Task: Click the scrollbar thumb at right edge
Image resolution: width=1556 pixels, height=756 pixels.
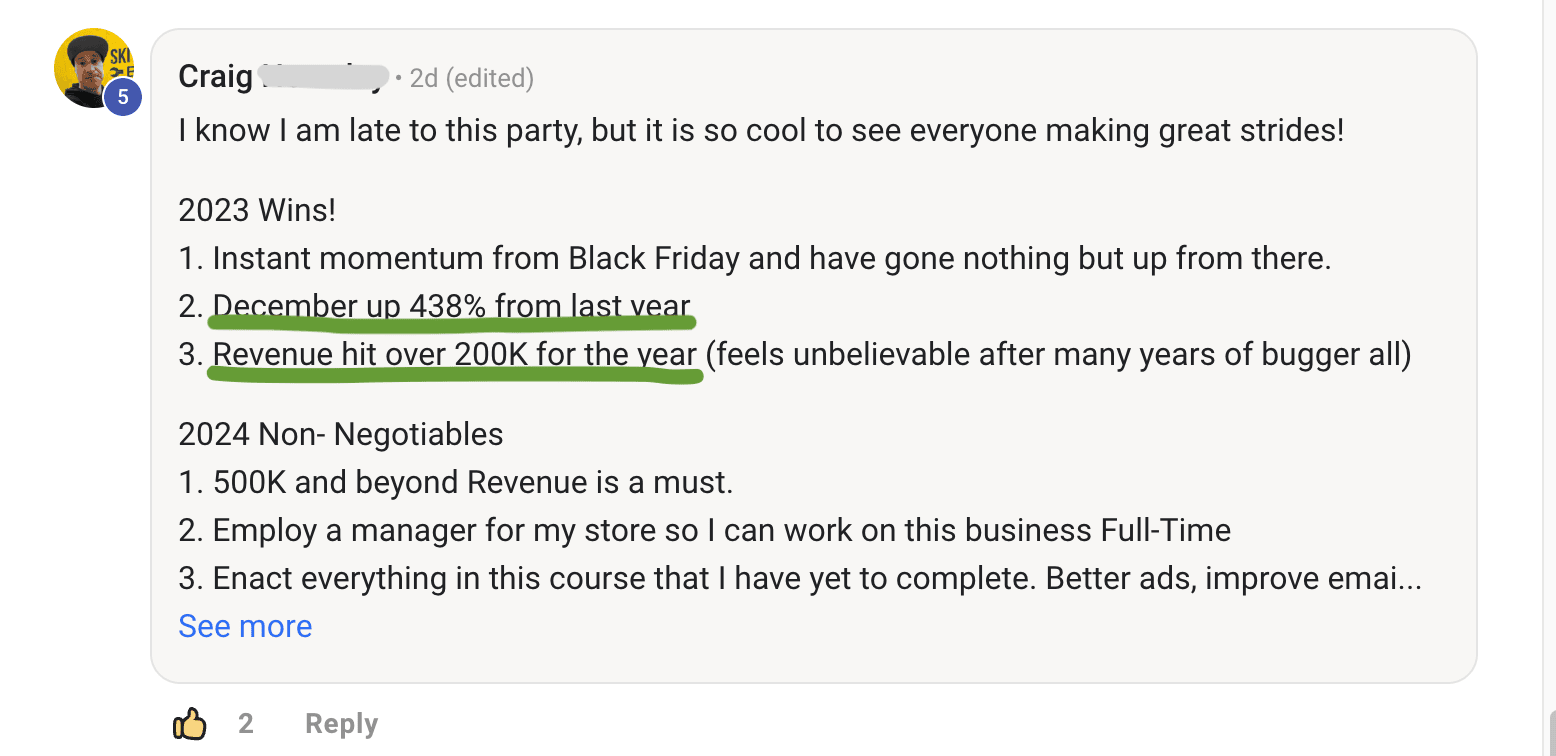Action: 1551,733
